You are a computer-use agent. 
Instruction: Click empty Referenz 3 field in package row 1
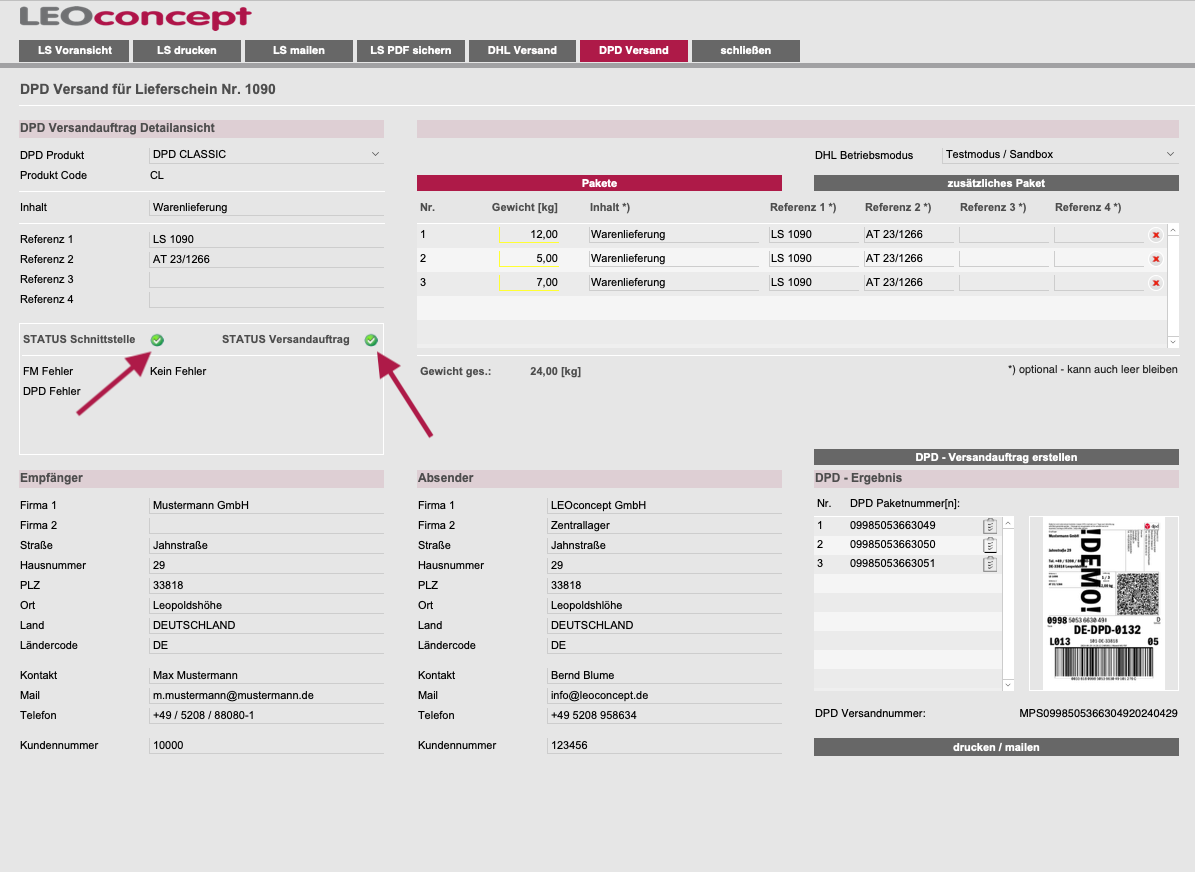pos(1004,235)
